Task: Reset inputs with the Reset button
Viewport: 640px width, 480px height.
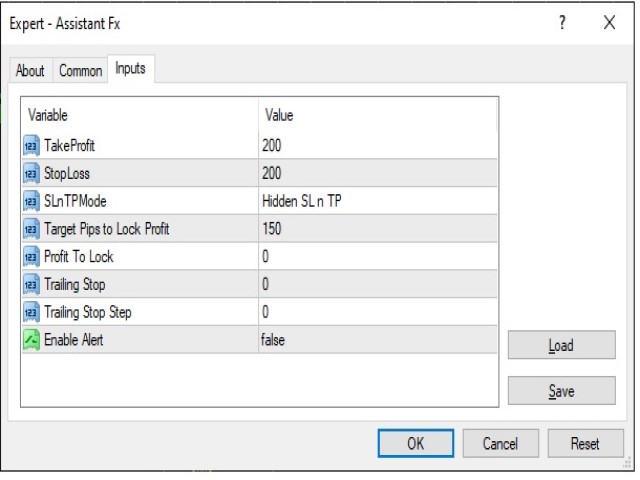Action: coord(585,443)
